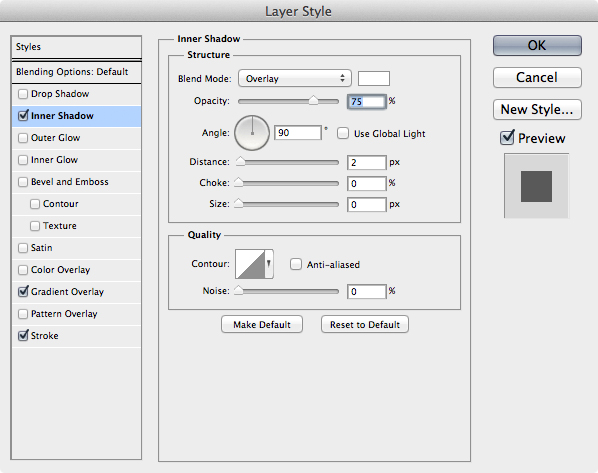Click the Distance slider handle

[241, 161]
